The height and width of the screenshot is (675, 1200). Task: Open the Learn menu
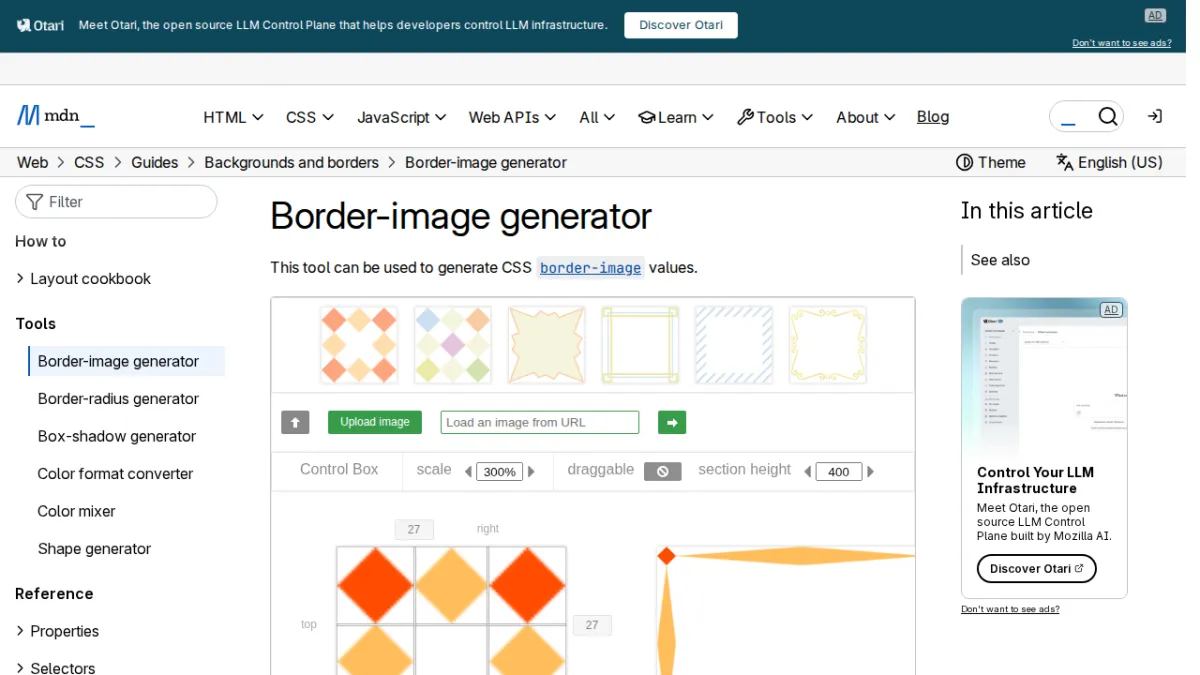[676, 117]
